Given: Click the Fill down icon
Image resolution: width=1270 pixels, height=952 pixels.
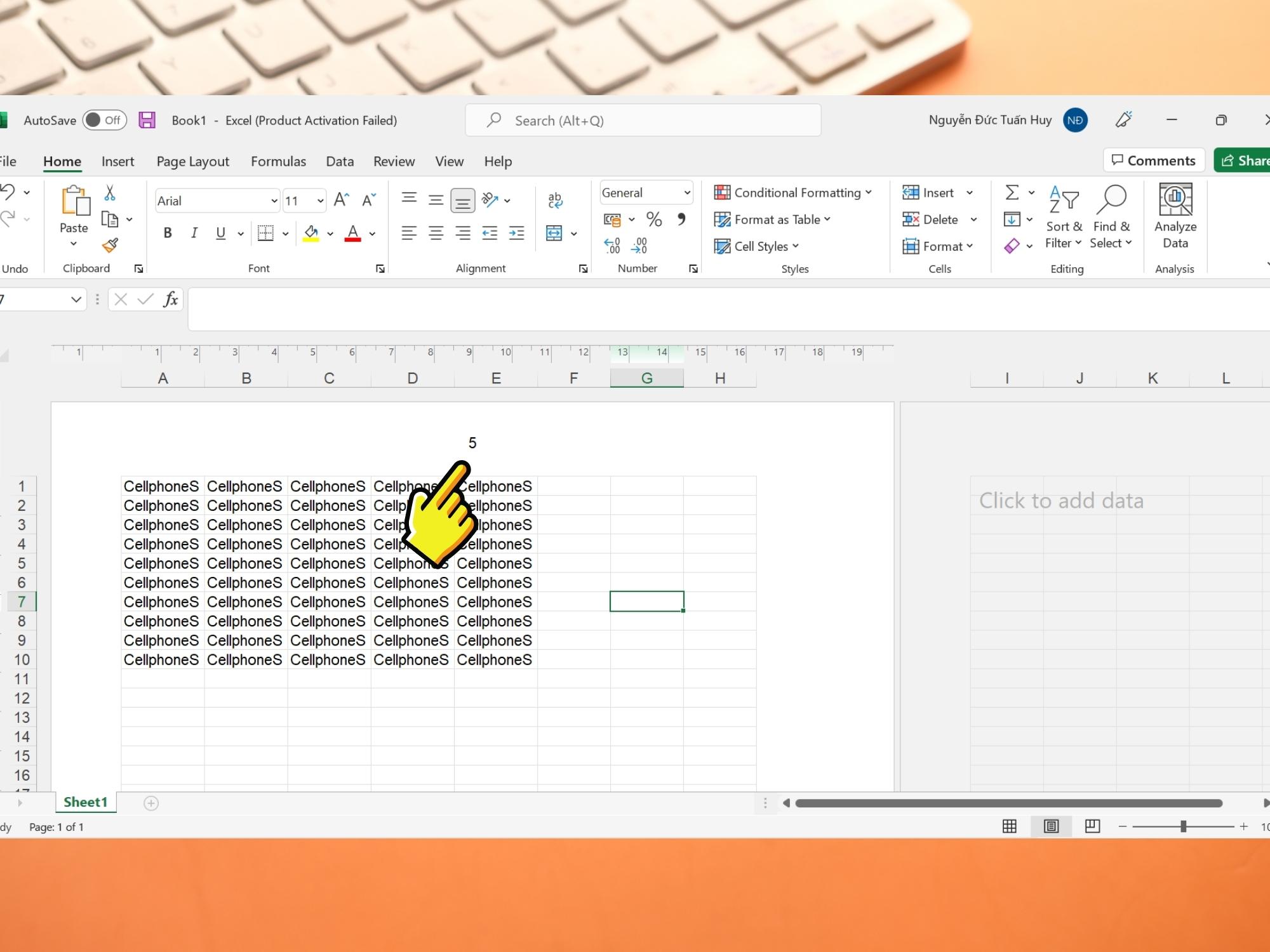Looking at the screenshot, I should [x=1012, y=220].
